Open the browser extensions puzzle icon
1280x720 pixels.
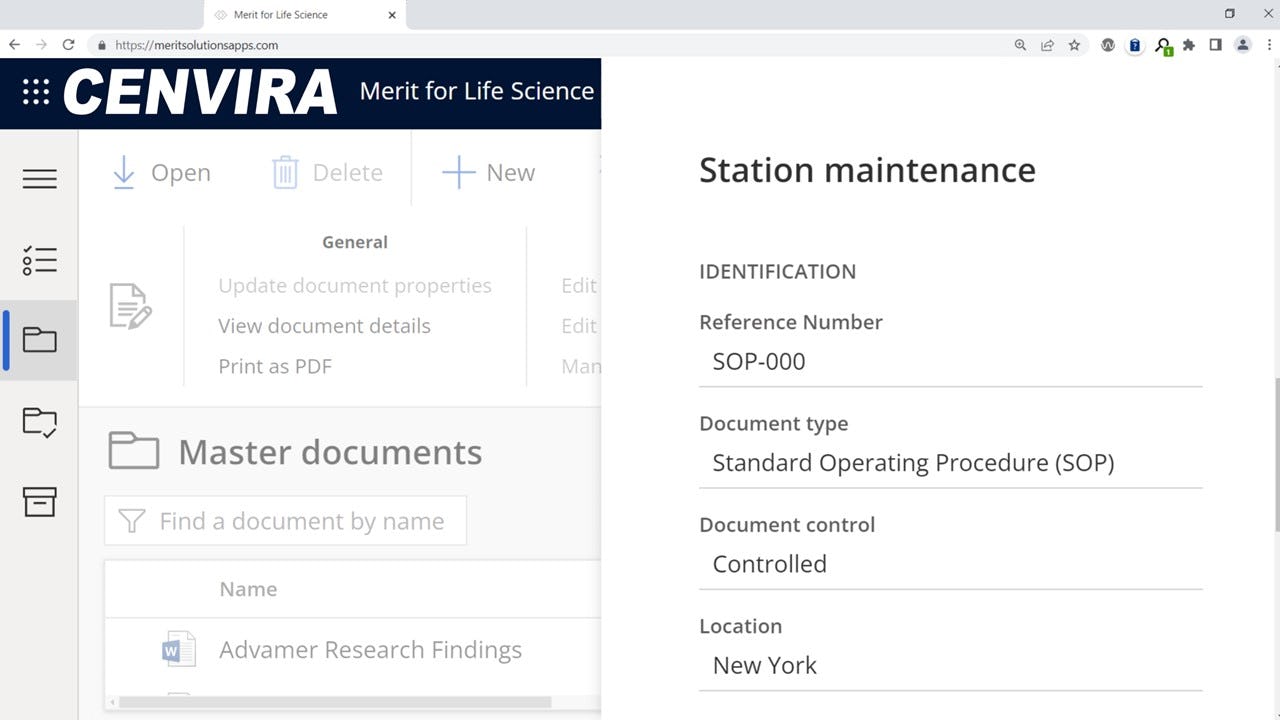[1190, 45]
